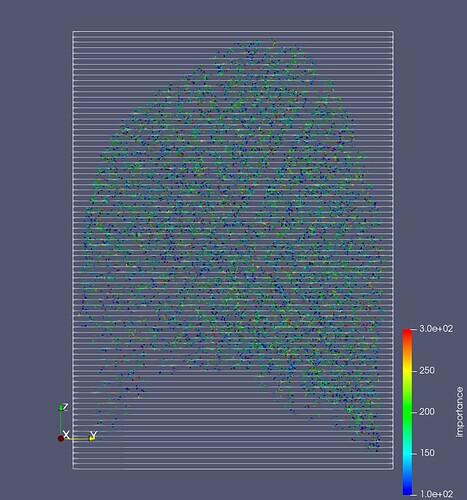Click the 250 tick label on legend
This screenshot has height=500, width=467.
(x=427, y=370)
